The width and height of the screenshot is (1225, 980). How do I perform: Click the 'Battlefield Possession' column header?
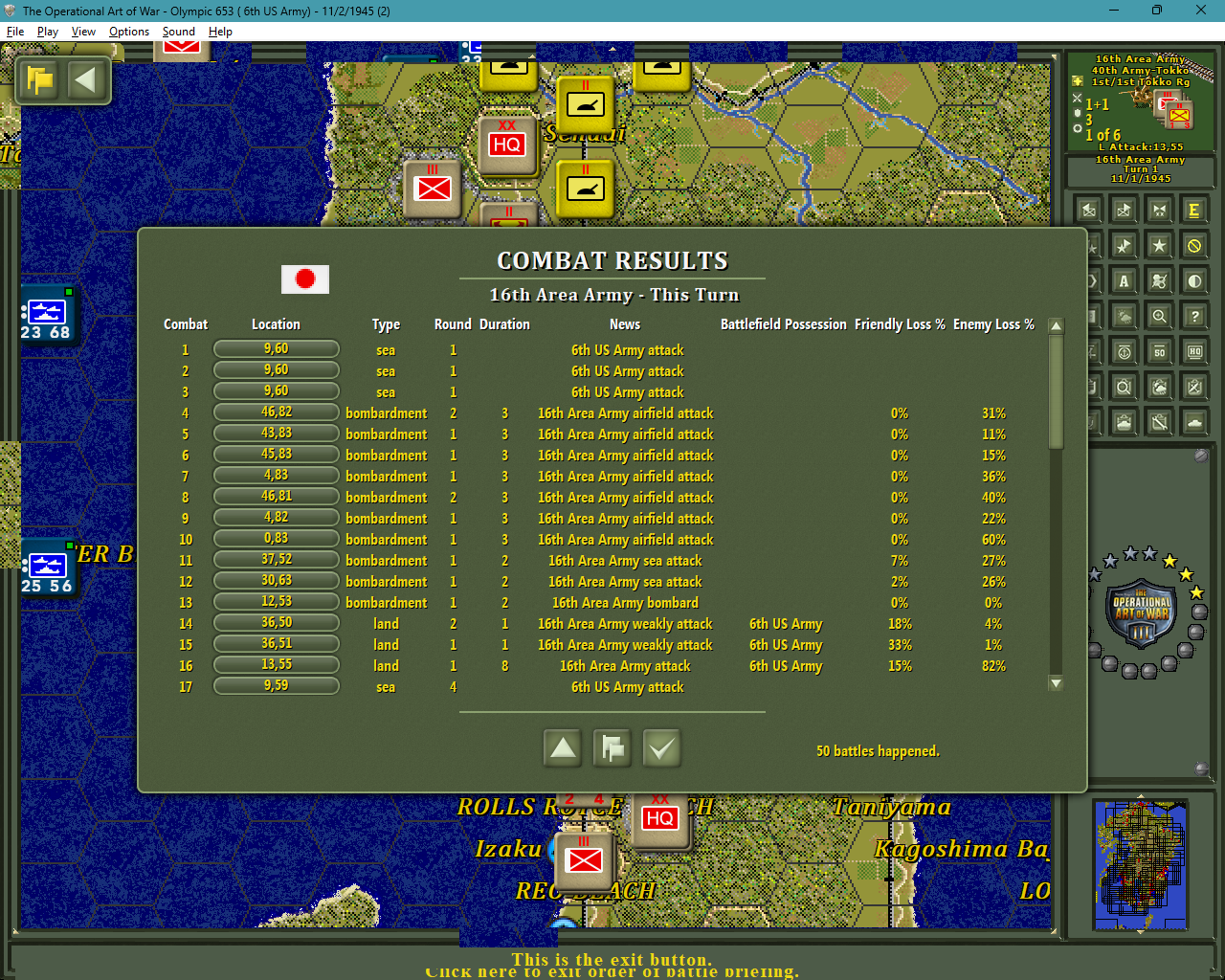pyautogui.click(x=784, y=324)
